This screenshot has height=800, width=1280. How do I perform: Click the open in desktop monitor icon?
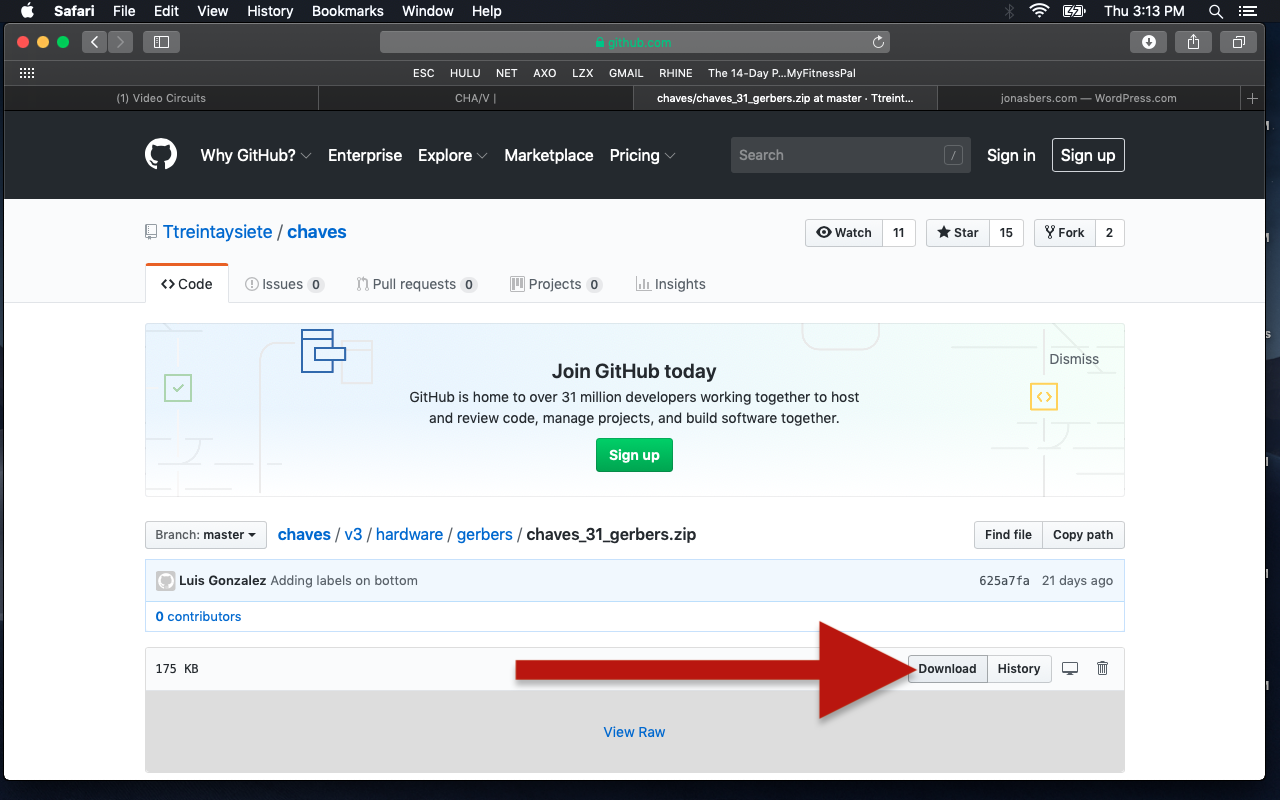point(1070,668)
